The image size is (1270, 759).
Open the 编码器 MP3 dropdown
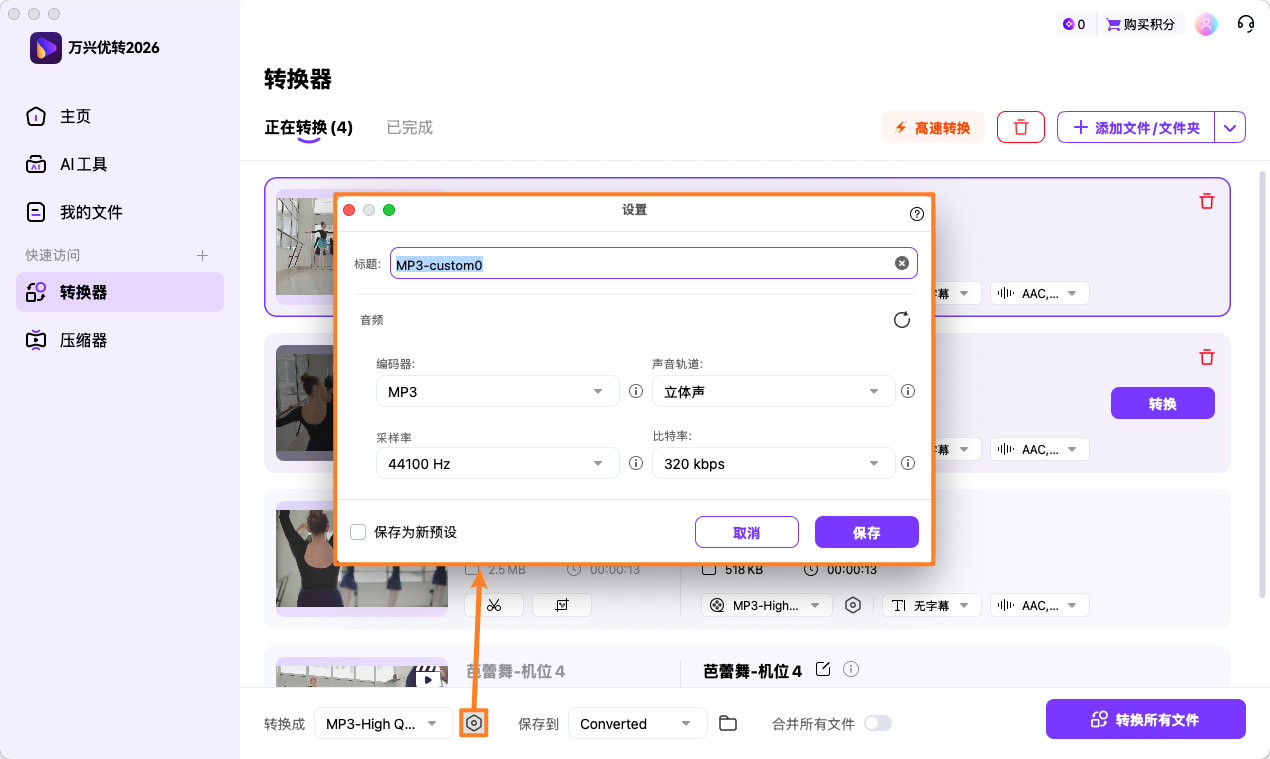tap(497, 391)
